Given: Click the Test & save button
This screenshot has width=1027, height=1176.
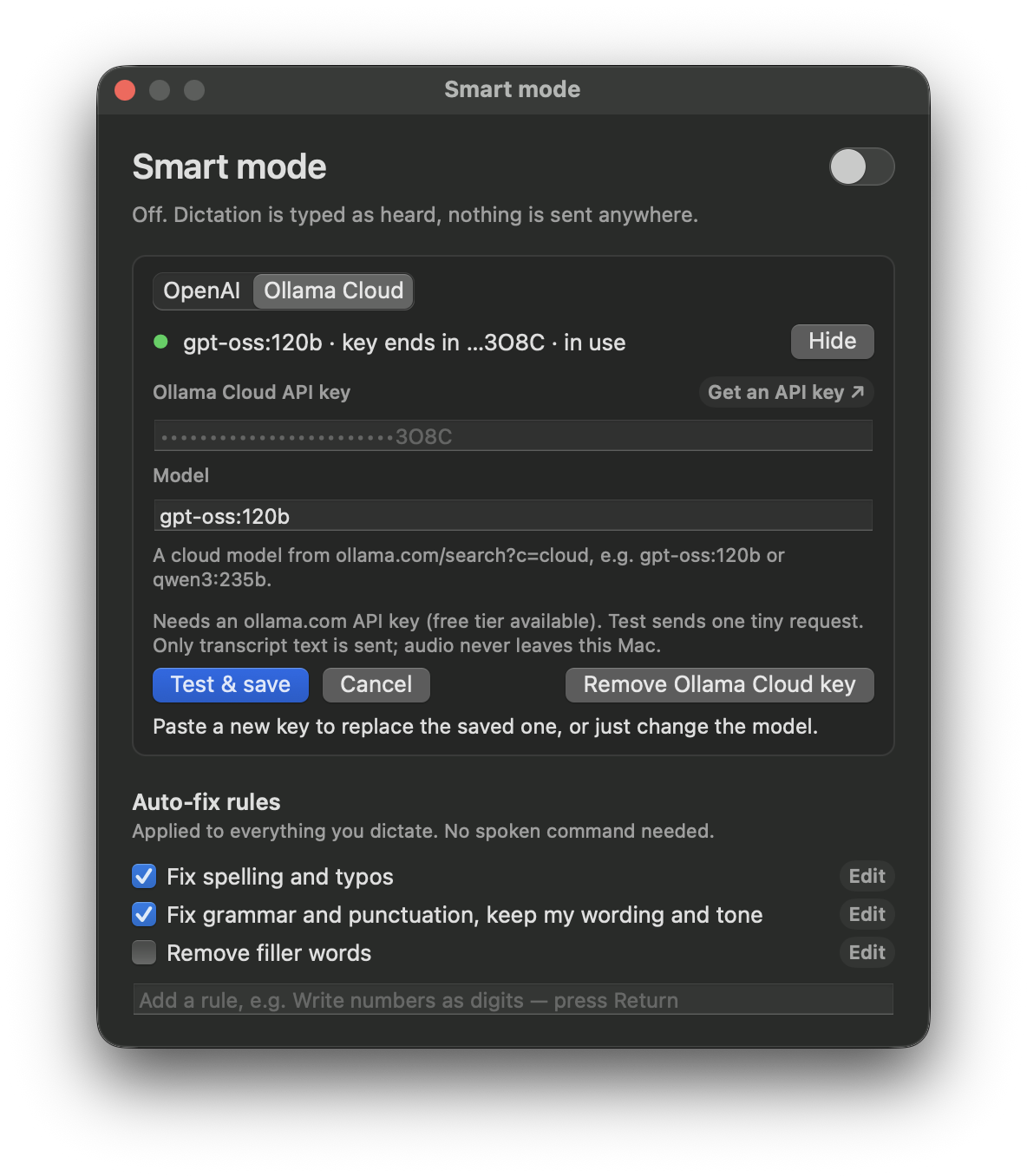Looking at the screenshot, I should click(x=231, y=684).
